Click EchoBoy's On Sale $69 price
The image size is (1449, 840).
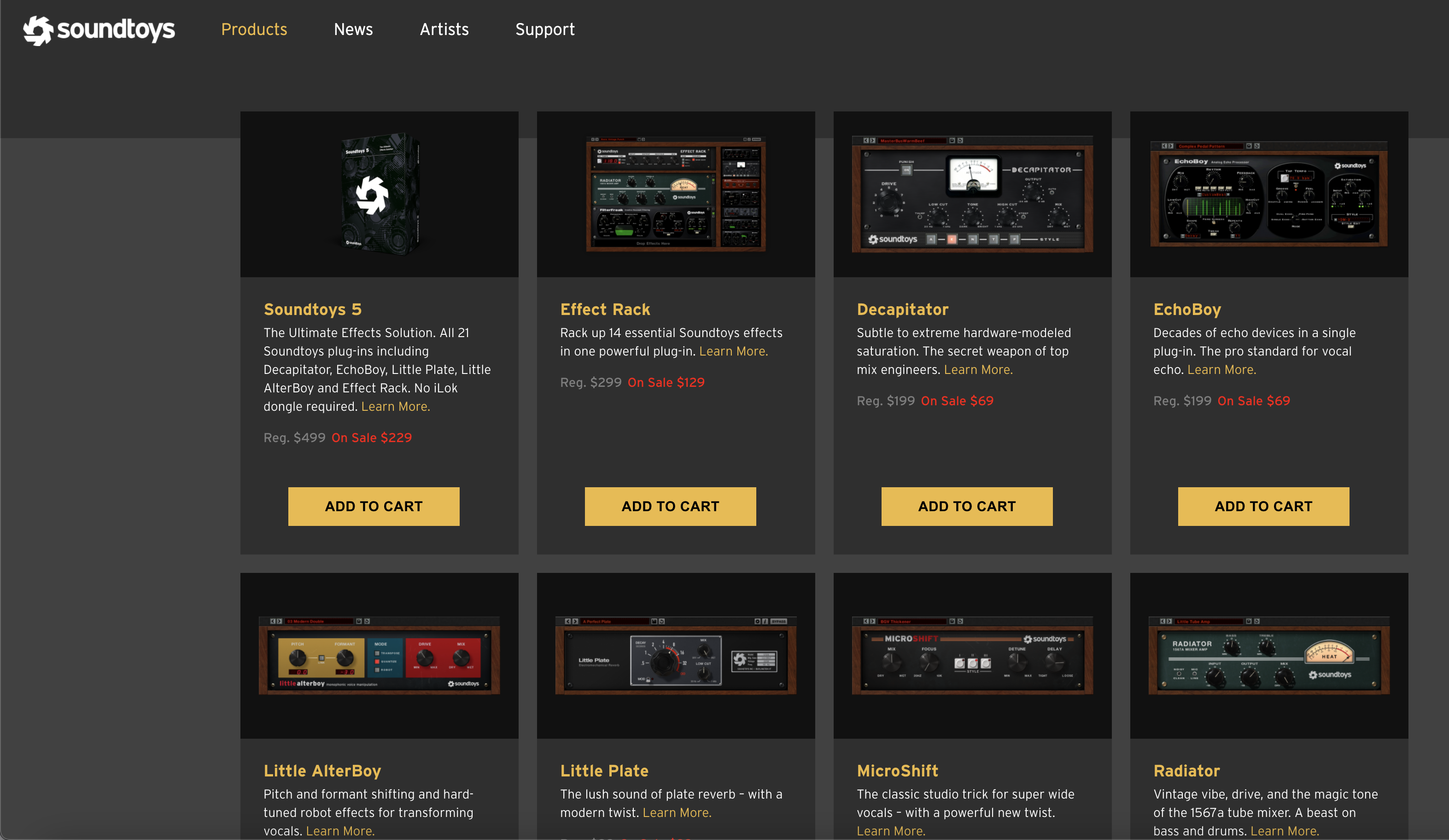1254,401
